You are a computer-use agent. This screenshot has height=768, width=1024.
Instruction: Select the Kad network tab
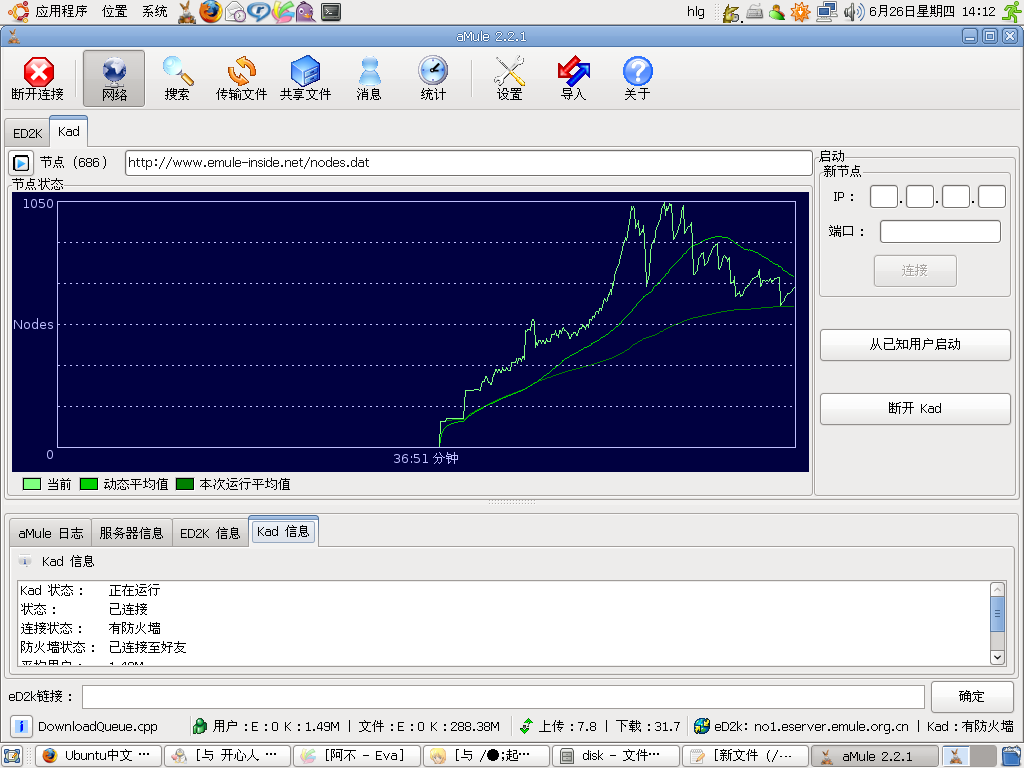tap(69, 131)
